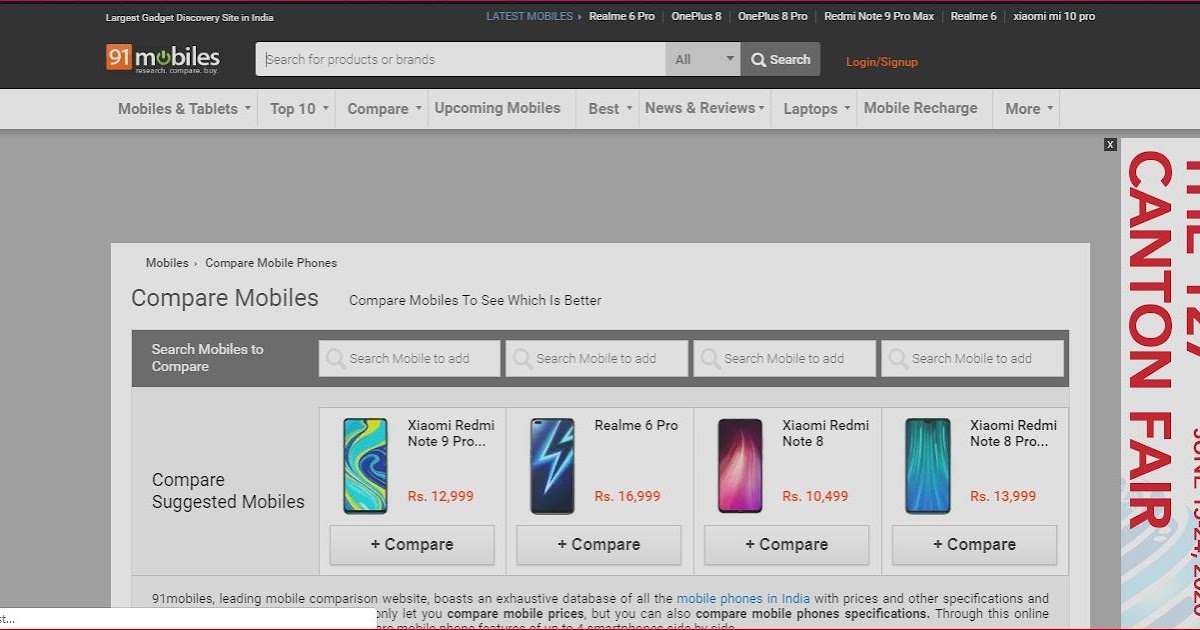Add Xiaomi Redmi Note 8 Pro to compare
This screenshot has width=1200, height=630.
[x=974, y=545]
